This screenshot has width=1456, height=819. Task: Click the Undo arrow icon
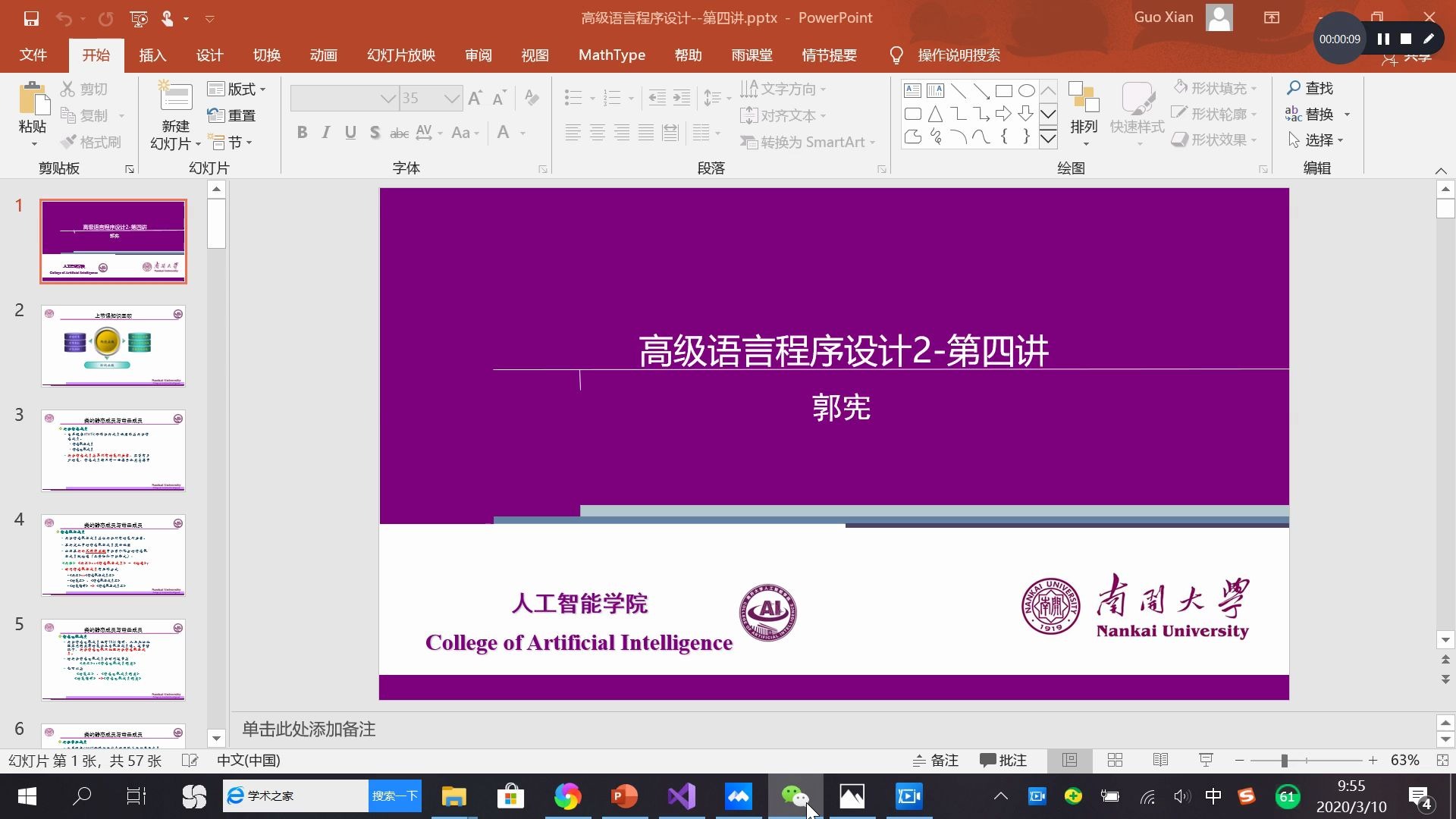click(64, 18)
